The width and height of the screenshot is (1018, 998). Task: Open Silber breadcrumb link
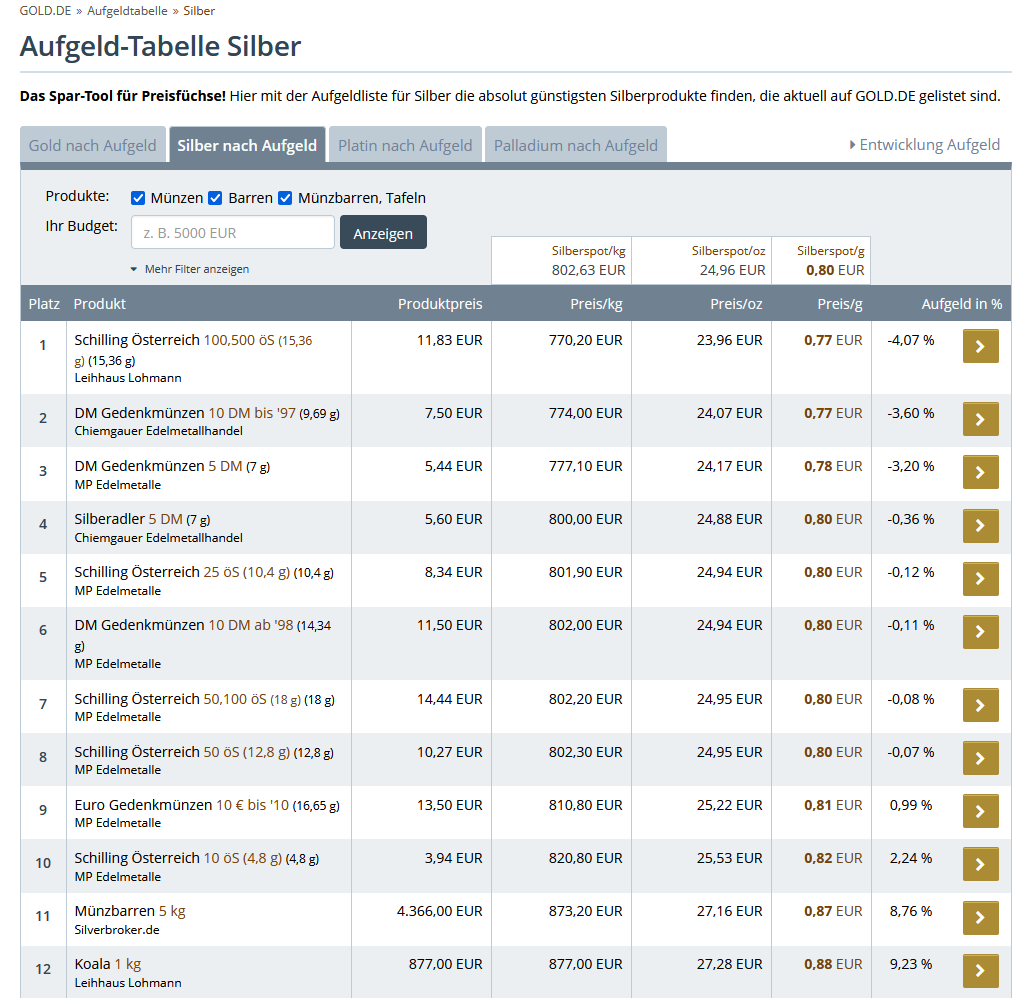click(199, 11)
